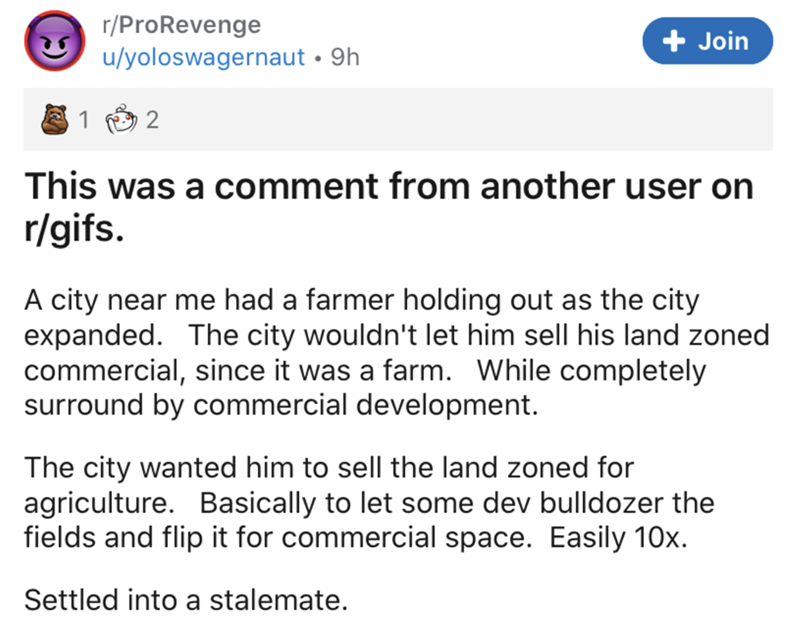Click the line "surround by commercial development."
The height and width of the screenshot is (636, 800).
pyautogui.click(x=281, y=405)
